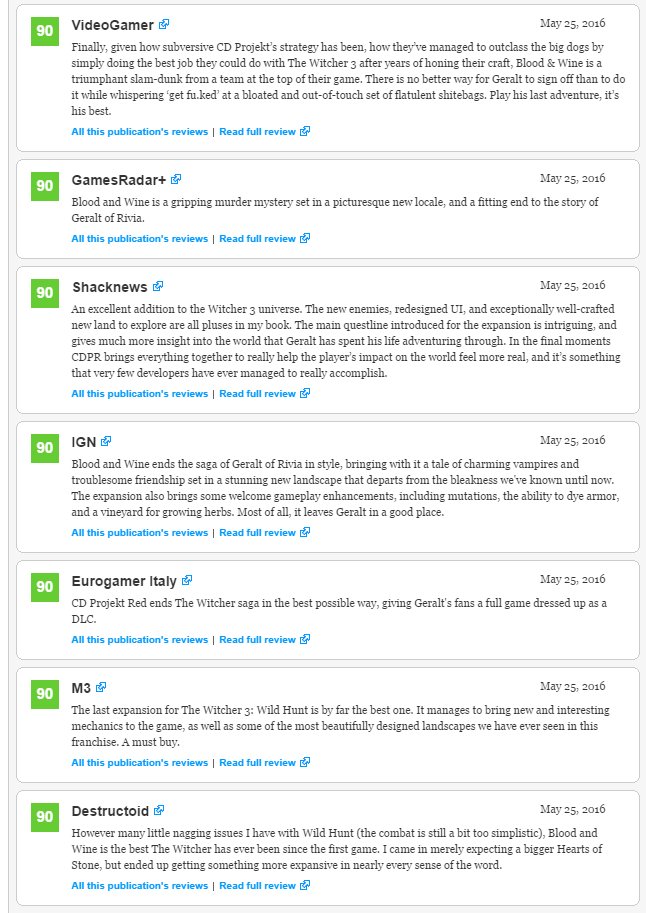
Task: Open external link icon beside IGN
Action: point(106,441)
